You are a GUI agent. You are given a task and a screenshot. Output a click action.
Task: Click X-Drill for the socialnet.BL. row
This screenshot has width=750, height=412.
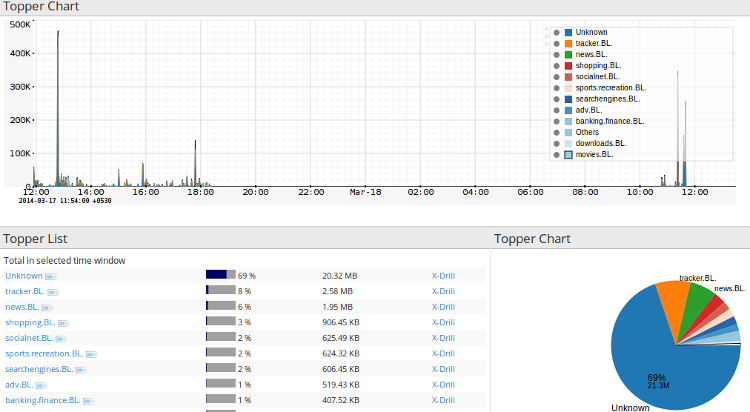443,338
